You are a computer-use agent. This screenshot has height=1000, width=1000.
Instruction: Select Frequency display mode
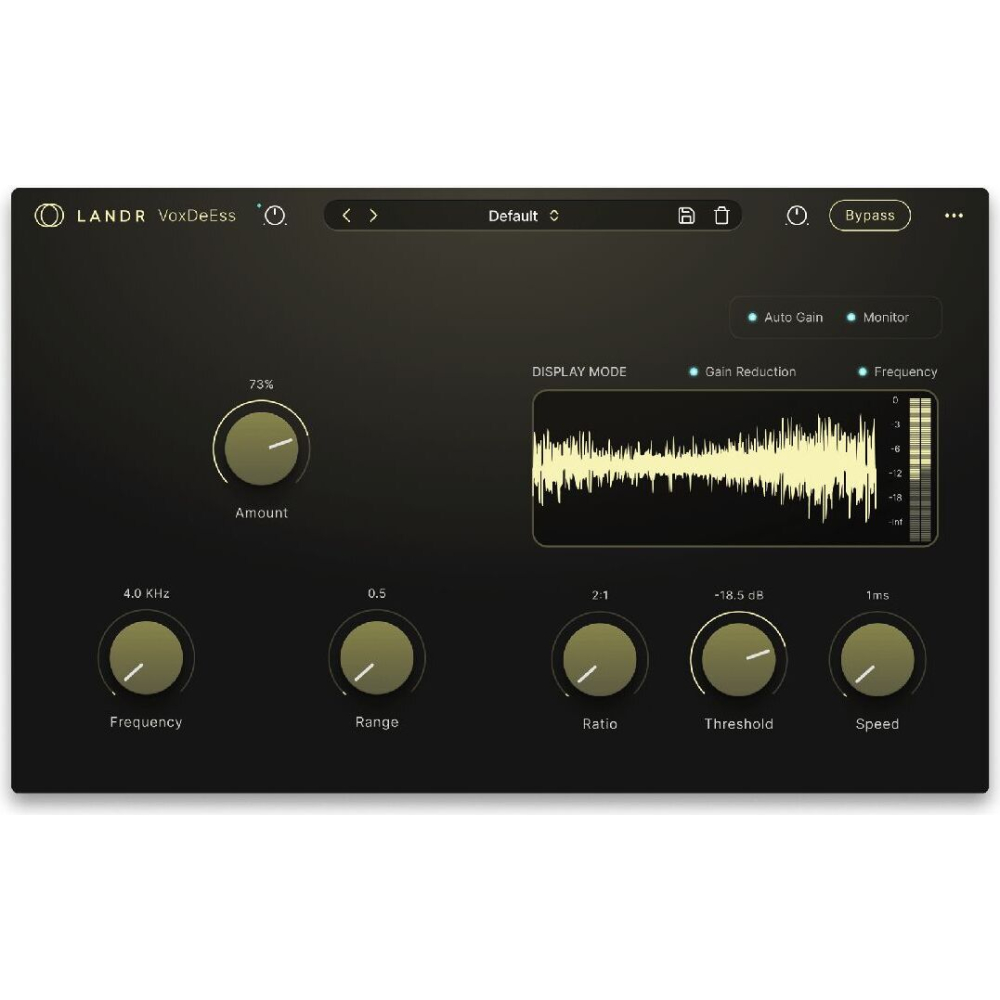(x=898, y=372)
